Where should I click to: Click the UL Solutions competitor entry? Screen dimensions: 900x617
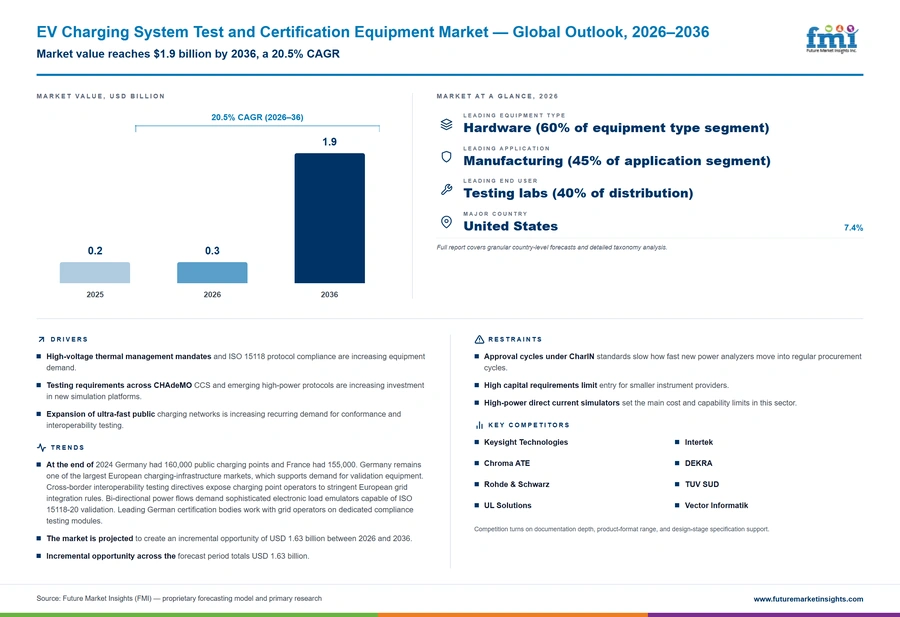tap(507, 506)
